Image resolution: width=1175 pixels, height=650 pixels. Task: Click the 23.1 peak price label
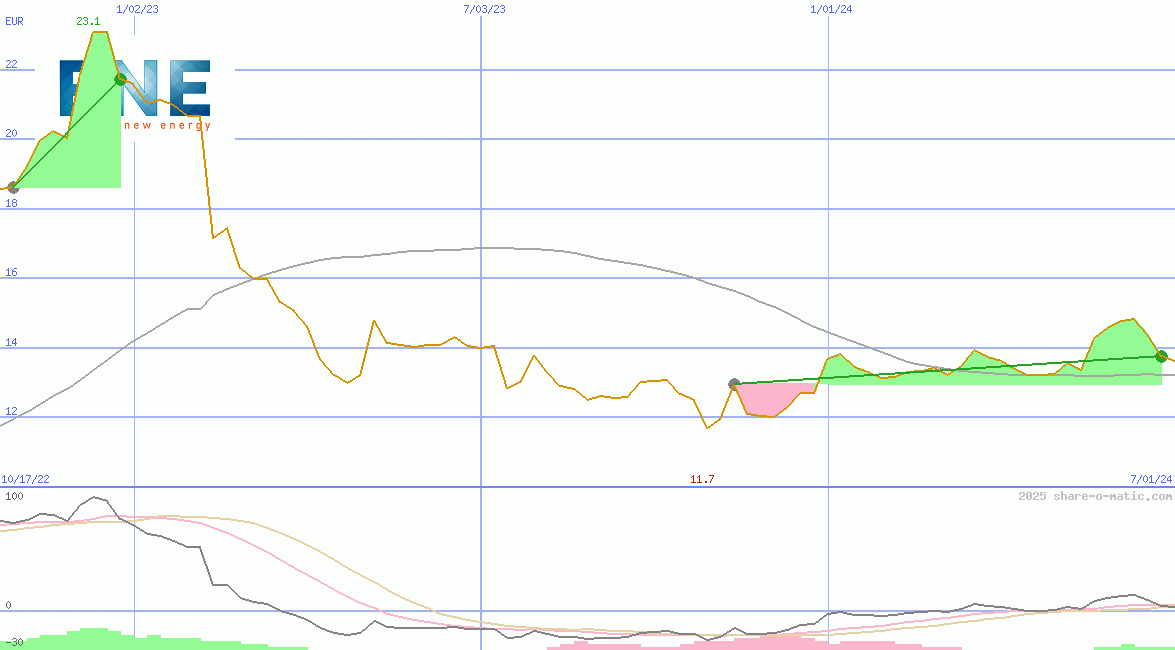(87, 21)
